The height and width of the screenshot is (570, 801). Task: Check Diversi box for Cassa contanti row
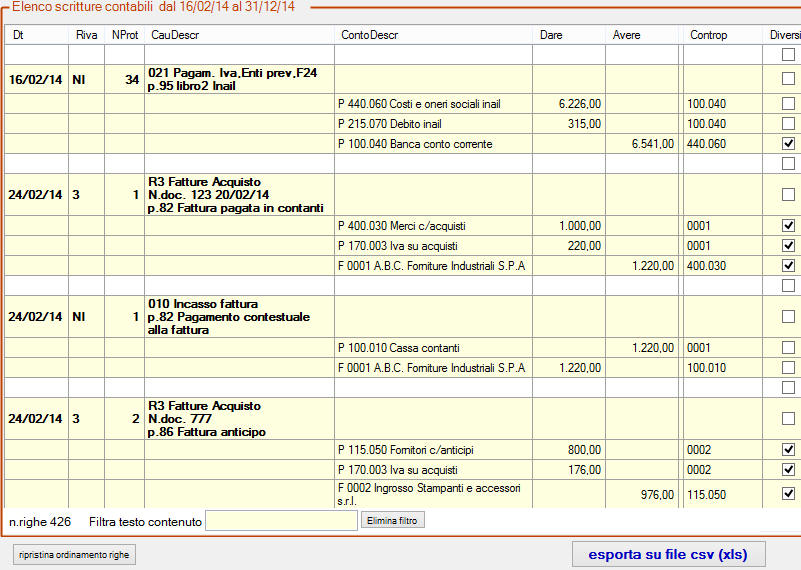click(788, 348)
